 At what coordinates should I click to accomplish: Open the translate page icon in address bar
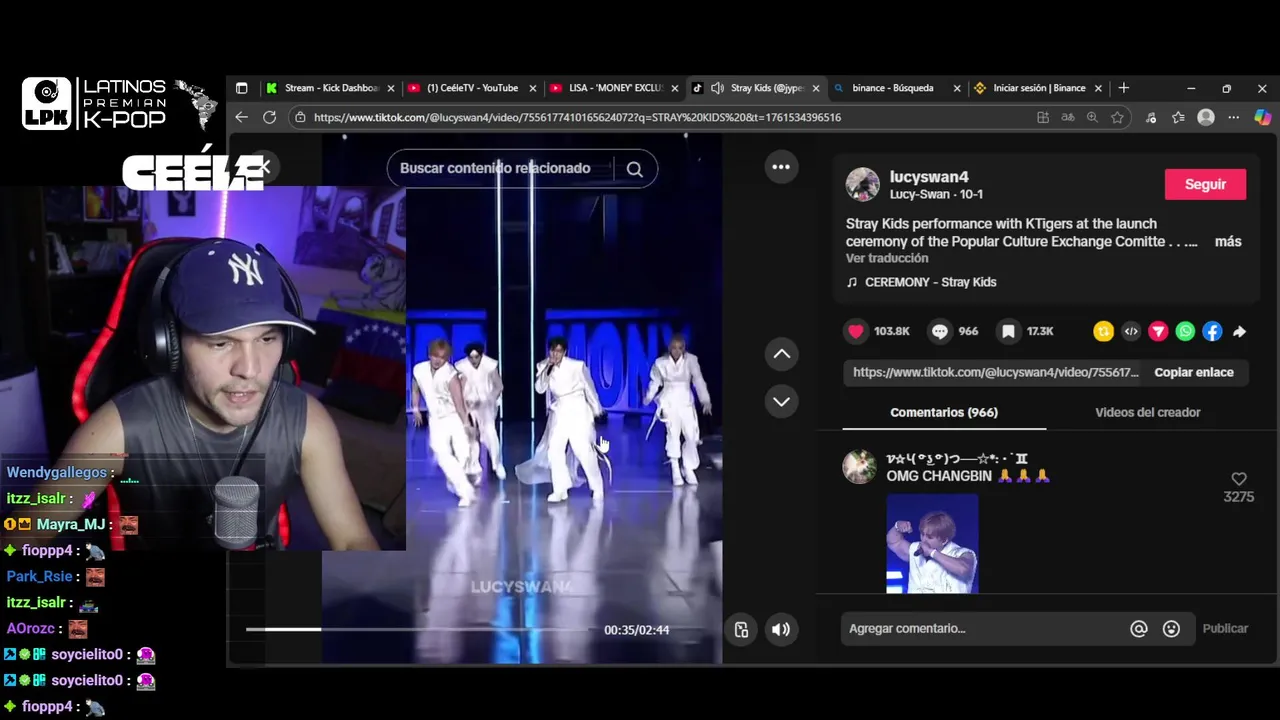point(1068,117)
